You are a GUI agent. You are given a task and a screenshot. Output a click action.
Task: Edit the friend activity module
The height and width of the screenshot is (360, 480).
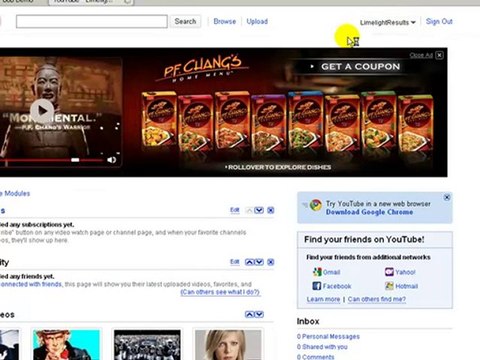[x=235, y=262]
